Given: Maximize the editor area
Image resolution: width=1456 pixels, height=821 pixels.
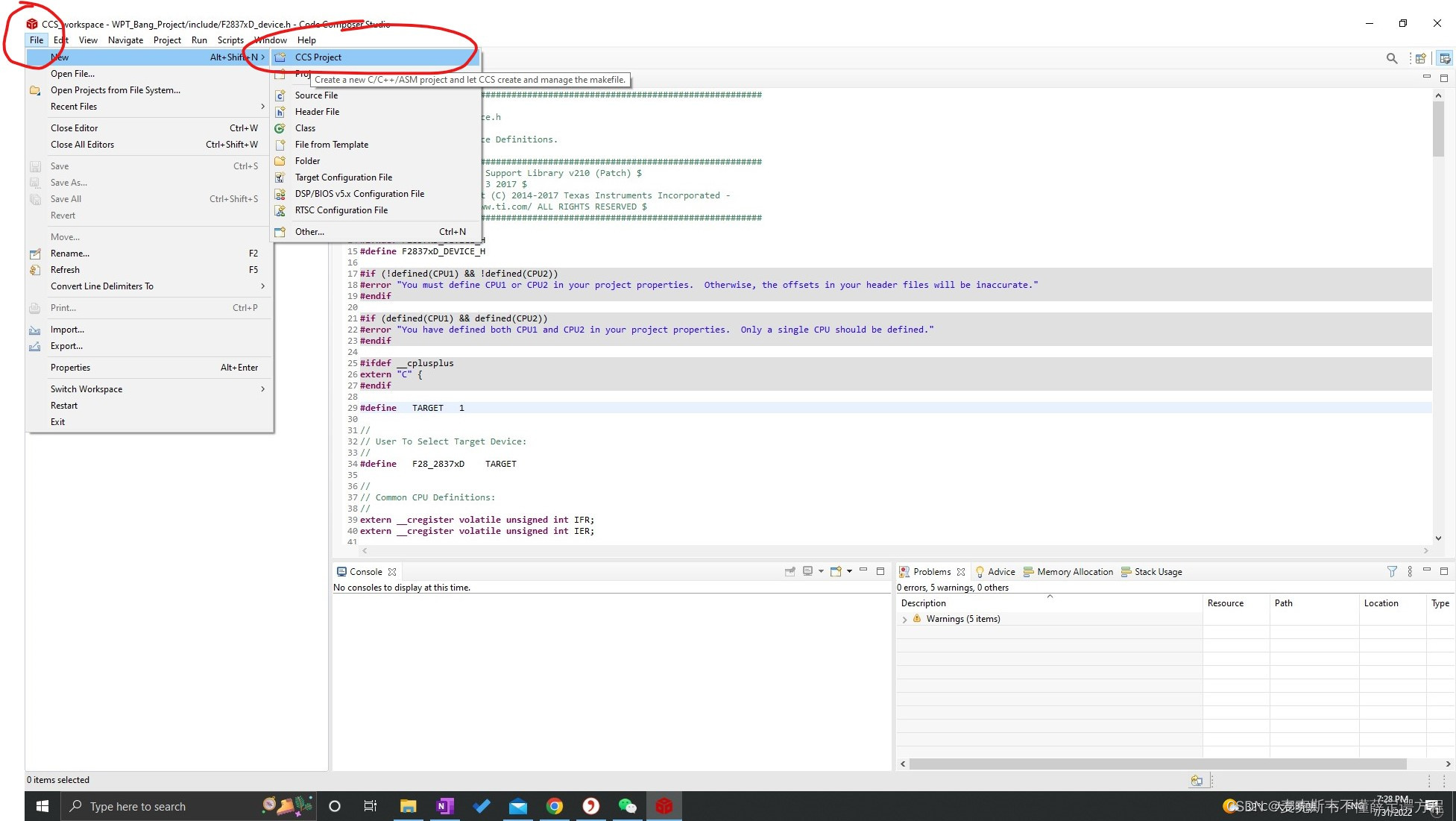Looking at the screenshot, I should point(1444,78).
